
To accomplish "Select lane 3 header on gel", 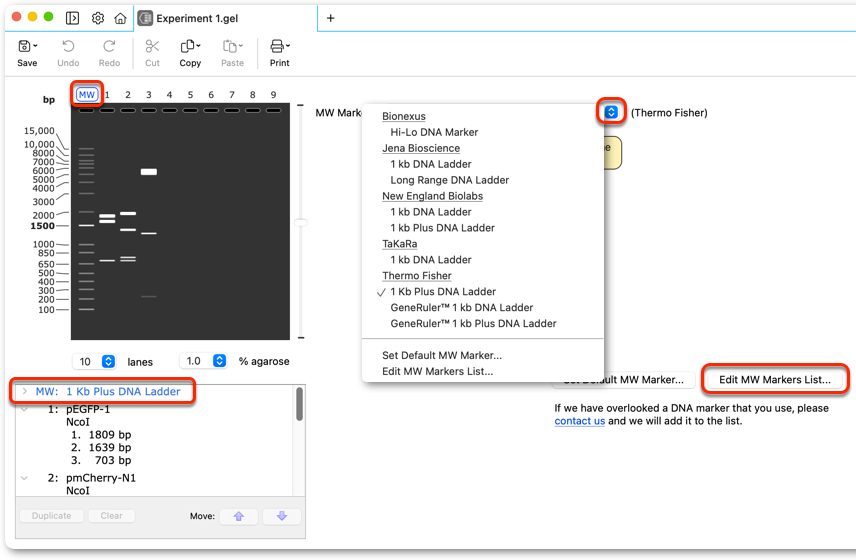I will tap(148, 95).
